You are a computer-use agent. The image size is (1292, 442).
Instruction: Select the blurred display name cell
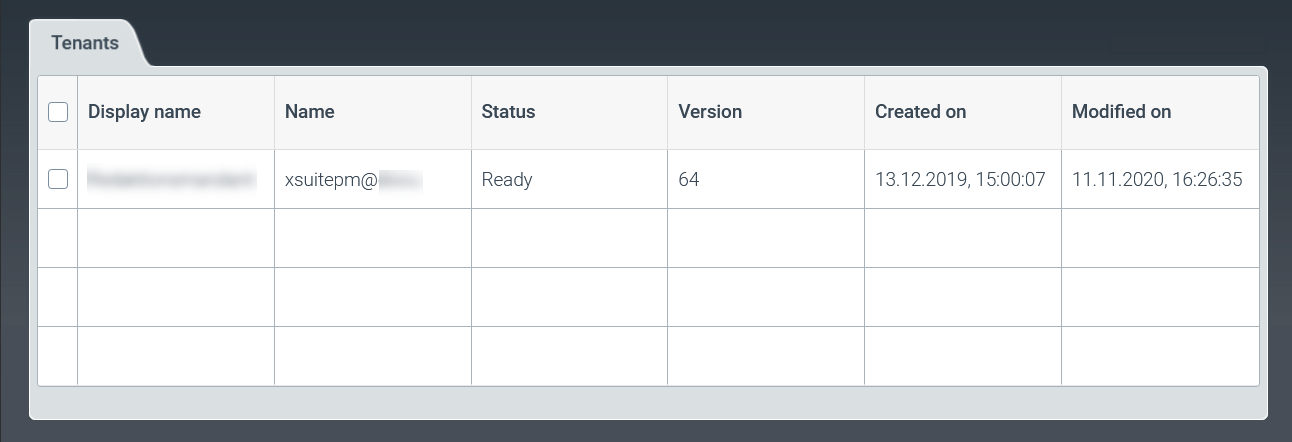click(172, 180)
